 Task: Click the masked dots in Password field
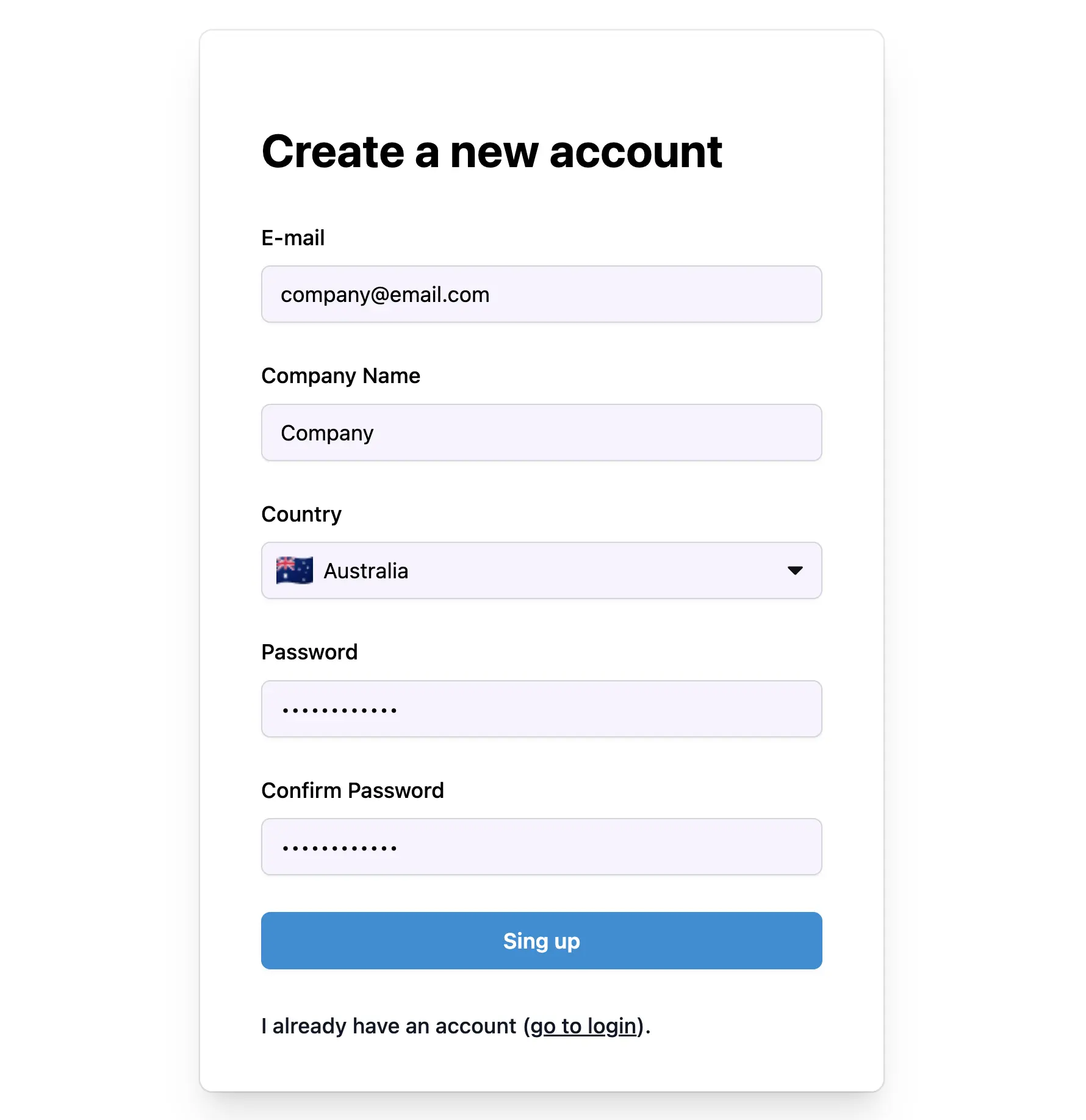(340, 710)
